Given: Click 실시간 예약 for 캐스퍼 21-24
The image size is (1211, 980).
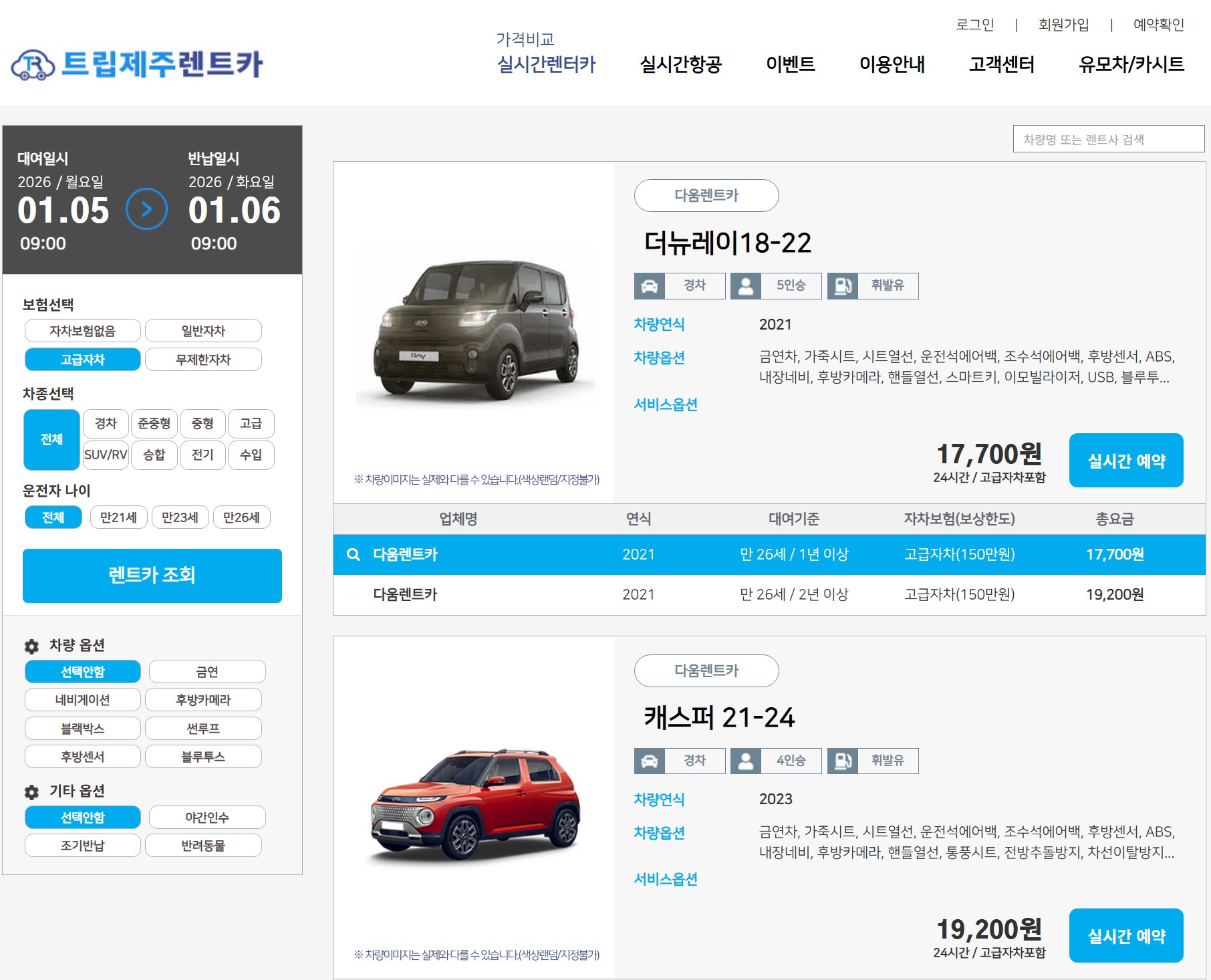Looking at the screenshot, I should tap(1126, 936).
